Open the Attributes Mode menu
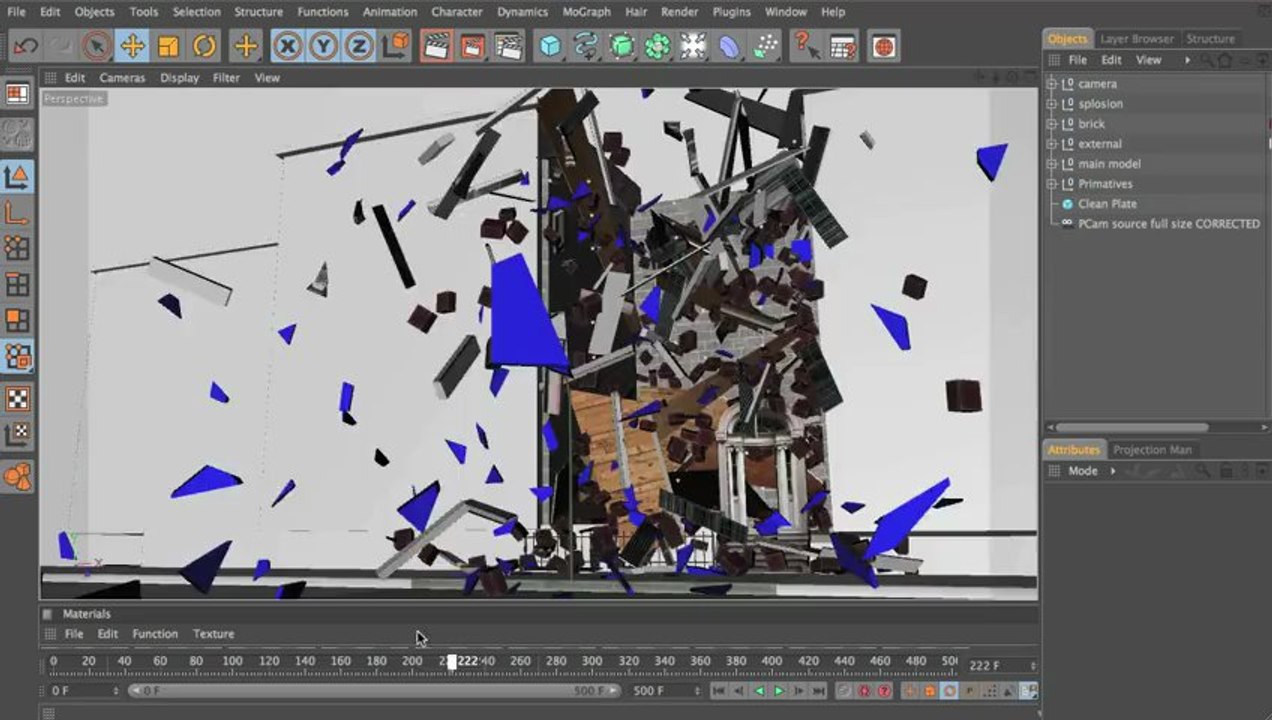1272x720 pixels. pos(1082,471)
